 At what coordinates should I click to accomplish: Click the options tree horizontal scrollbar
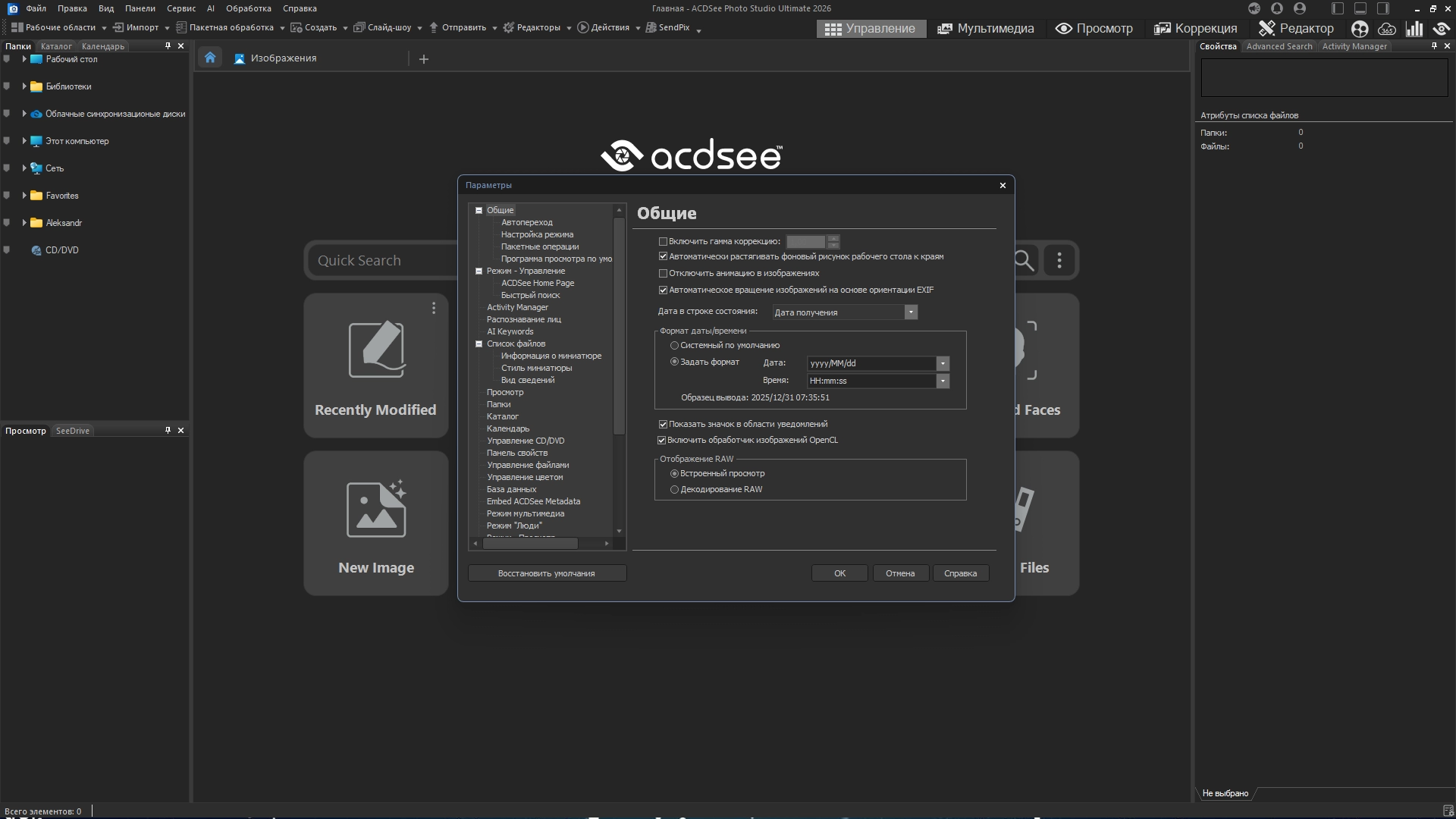(531, 543)
